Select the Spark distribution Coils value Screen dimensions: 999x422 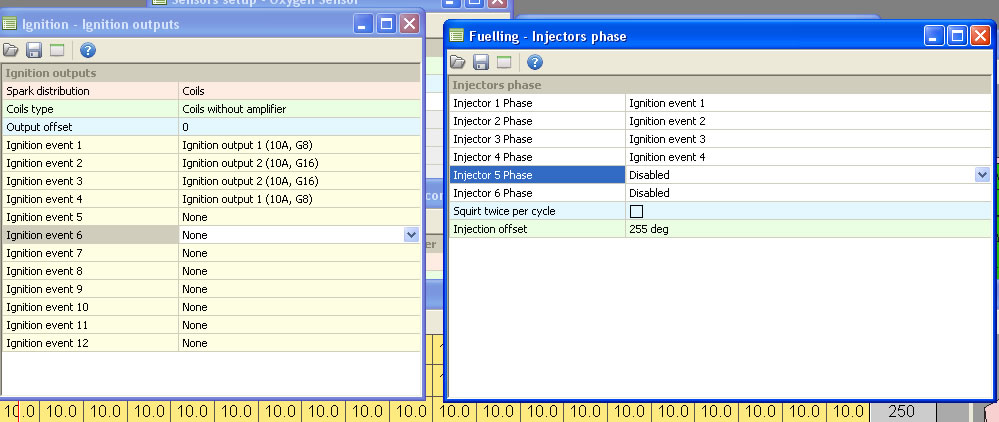(x=298, y=91)
